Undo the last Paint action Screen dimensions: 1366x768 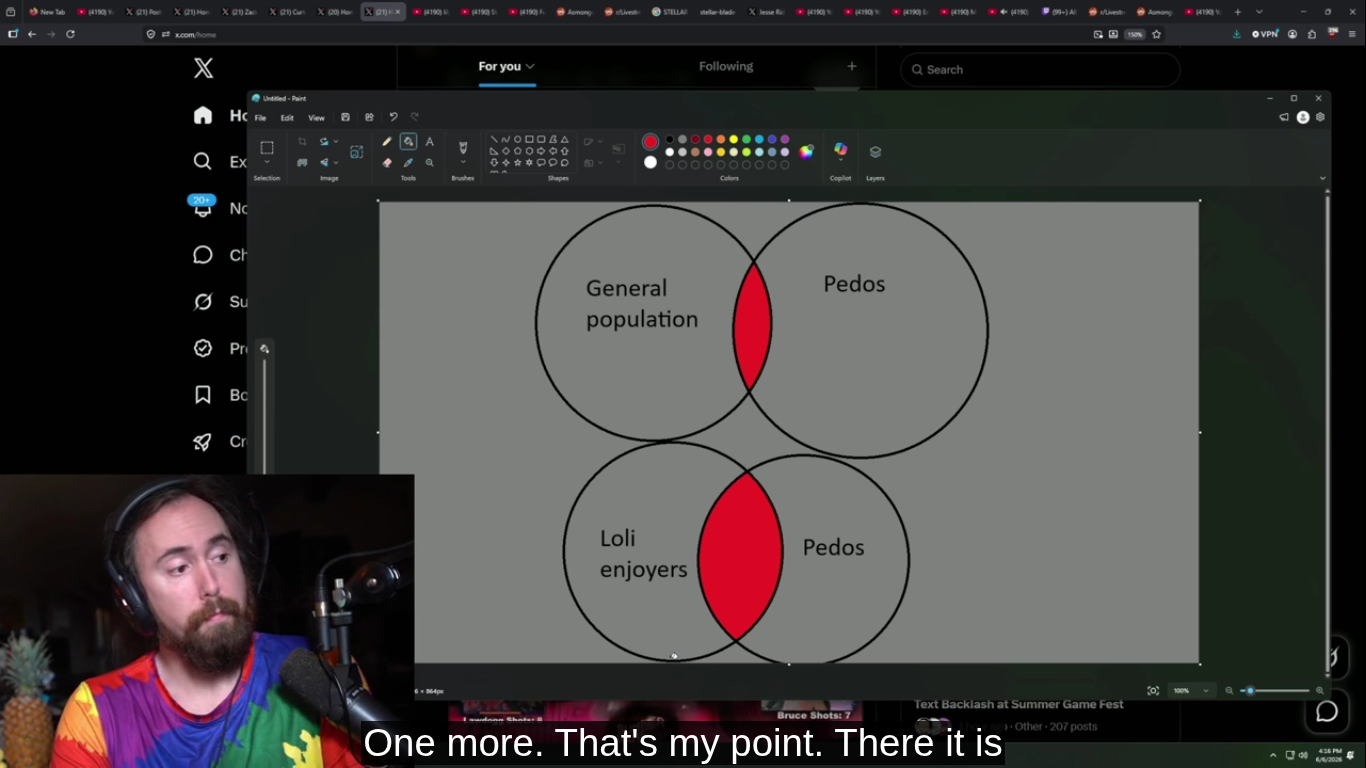pos(393,117)
